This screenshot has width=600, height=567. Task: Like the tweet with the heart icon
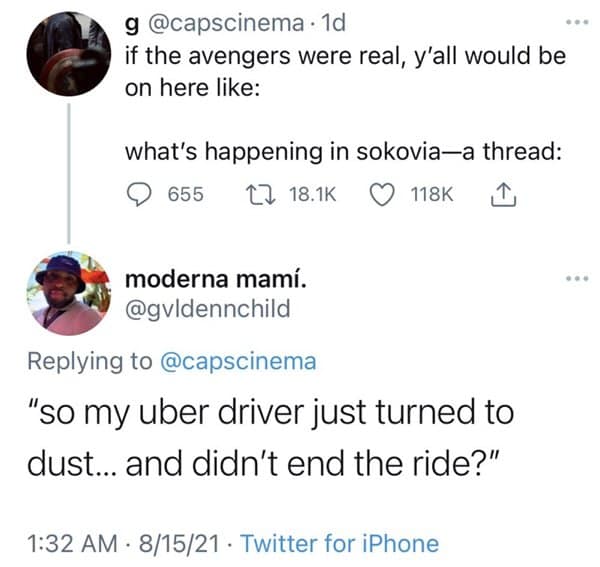click(x=384, y=195)
